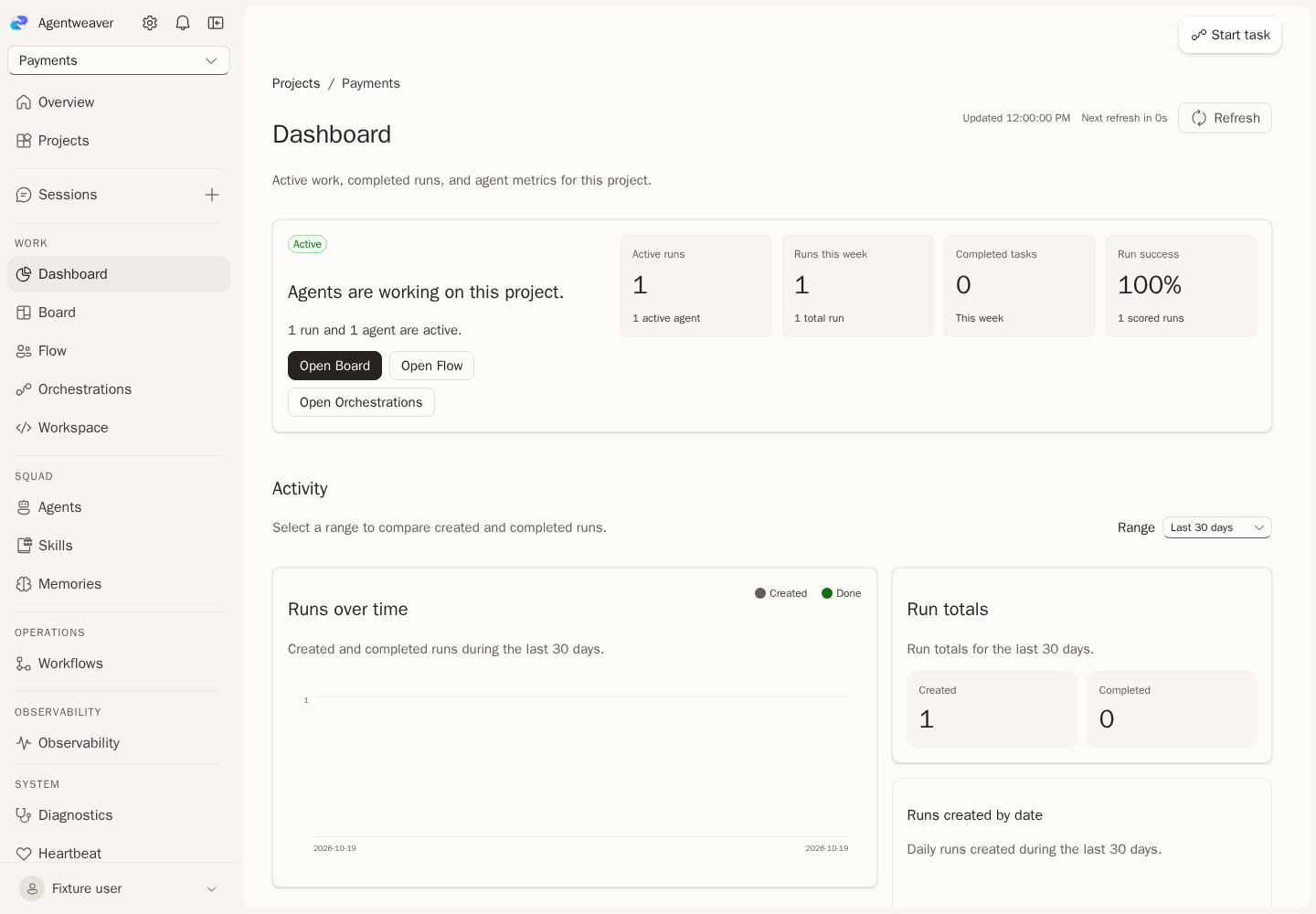The image size is (1316, 914).
Task: Click the Board icon in sidebar
Action: 24,313
